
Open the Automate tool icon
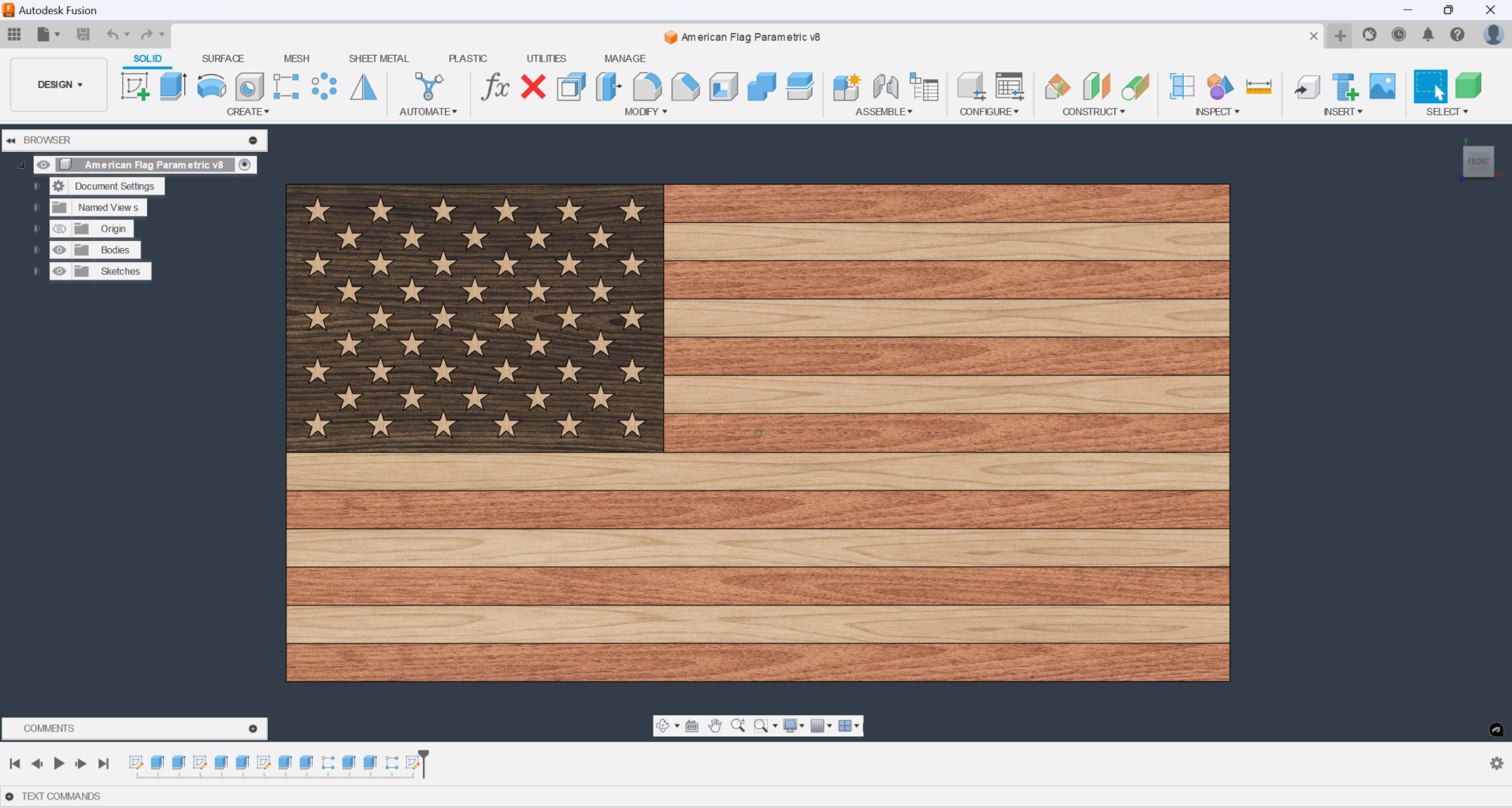(429, 86)
